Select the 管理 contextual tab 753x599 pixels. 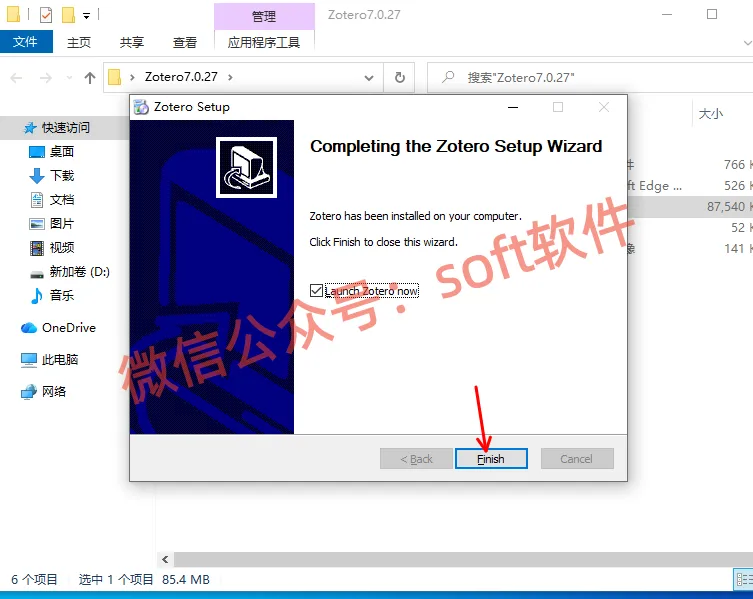click(264, 16)
